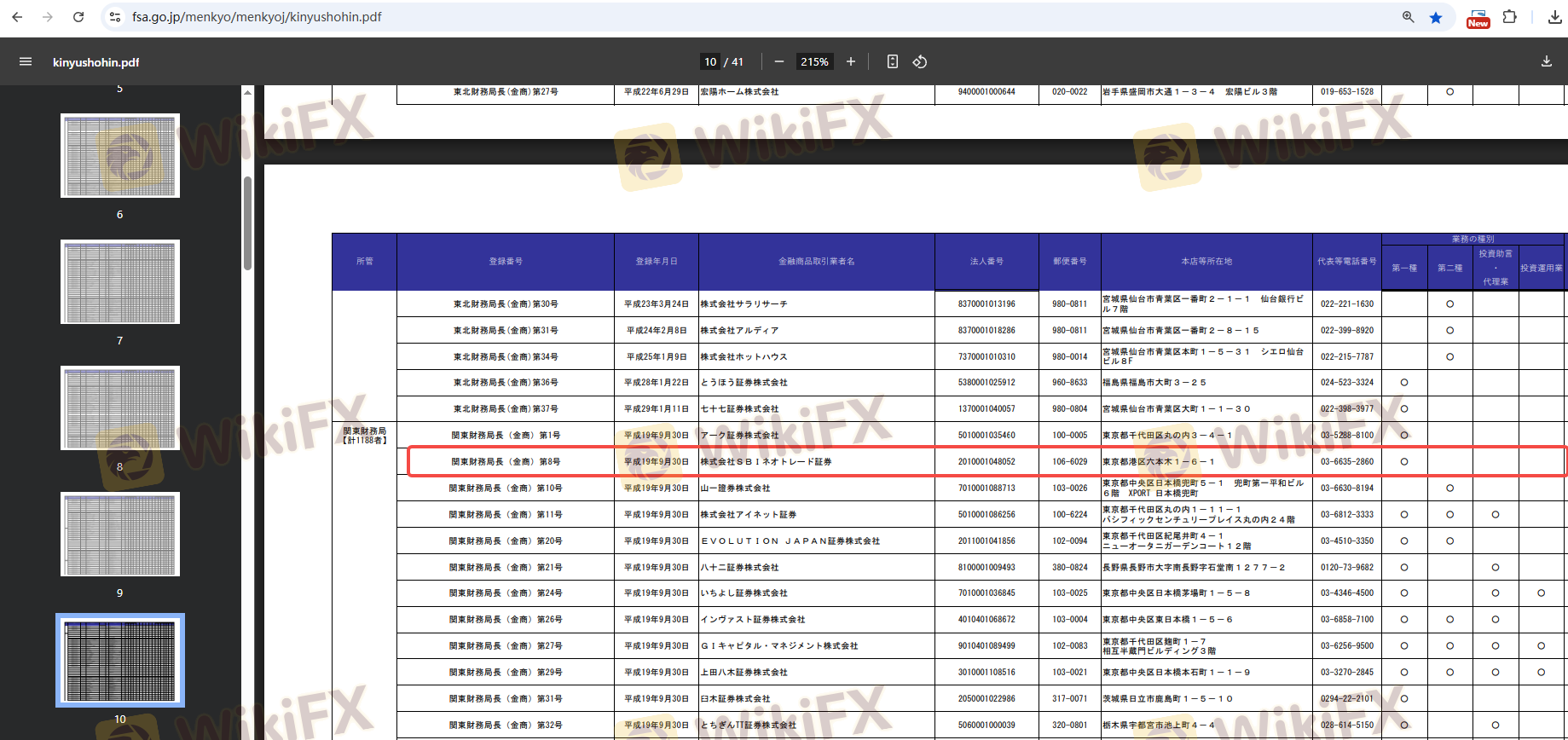This screenshot has height=740, width=1568.
Task: Click the 215% zoom level field
Action: pos(814,61)
